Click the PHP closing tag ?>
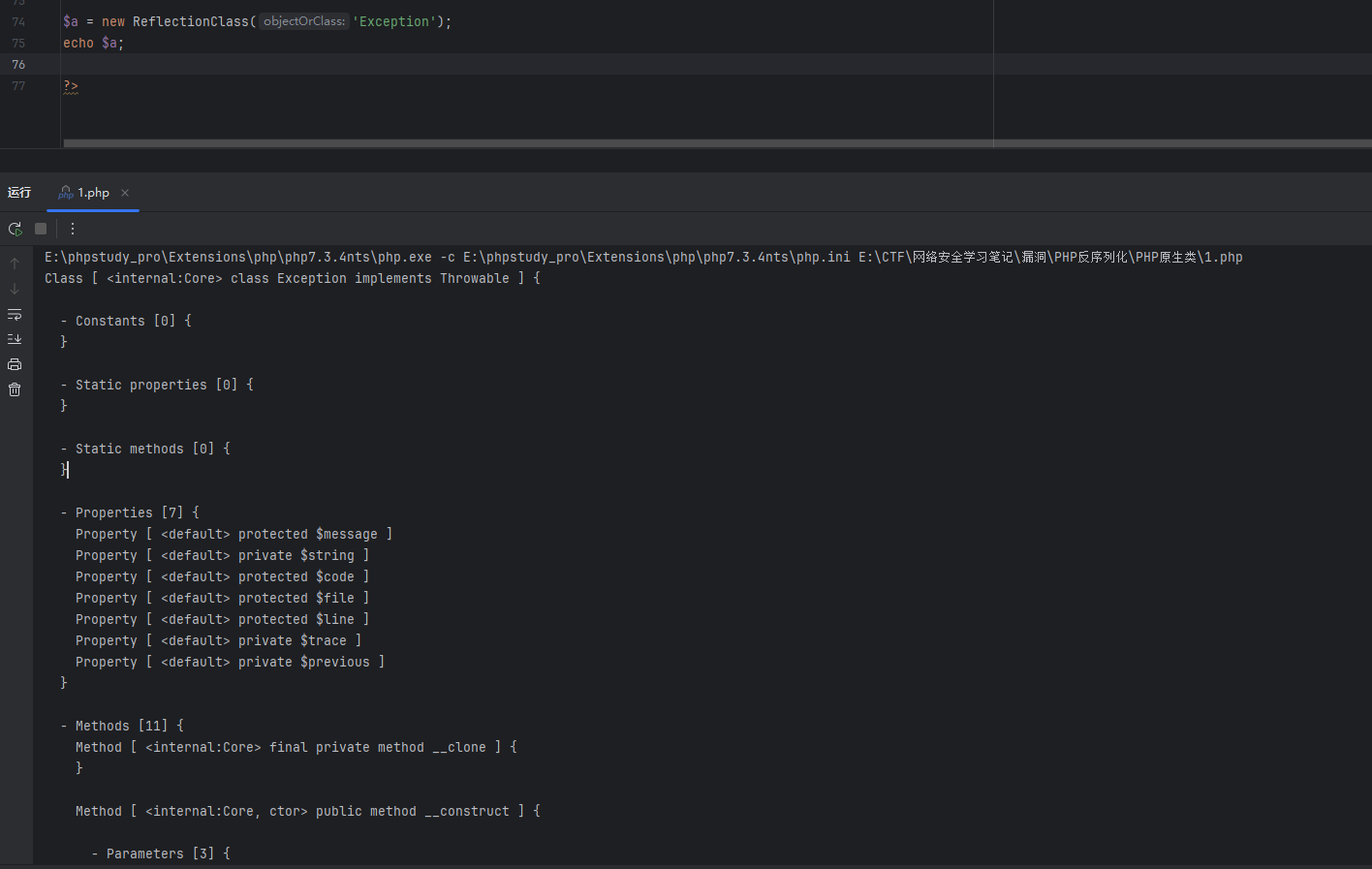 point(71,85)
